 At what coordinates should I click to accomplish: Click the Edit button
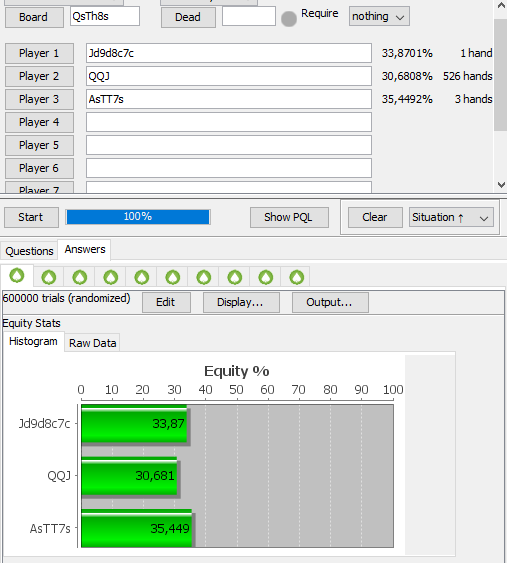click(166, 302)
